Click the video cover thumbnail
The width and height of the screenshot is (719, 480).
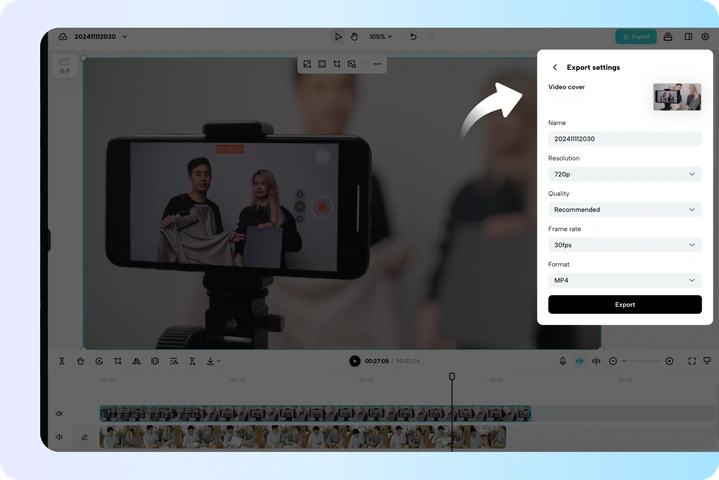(677, 97)
